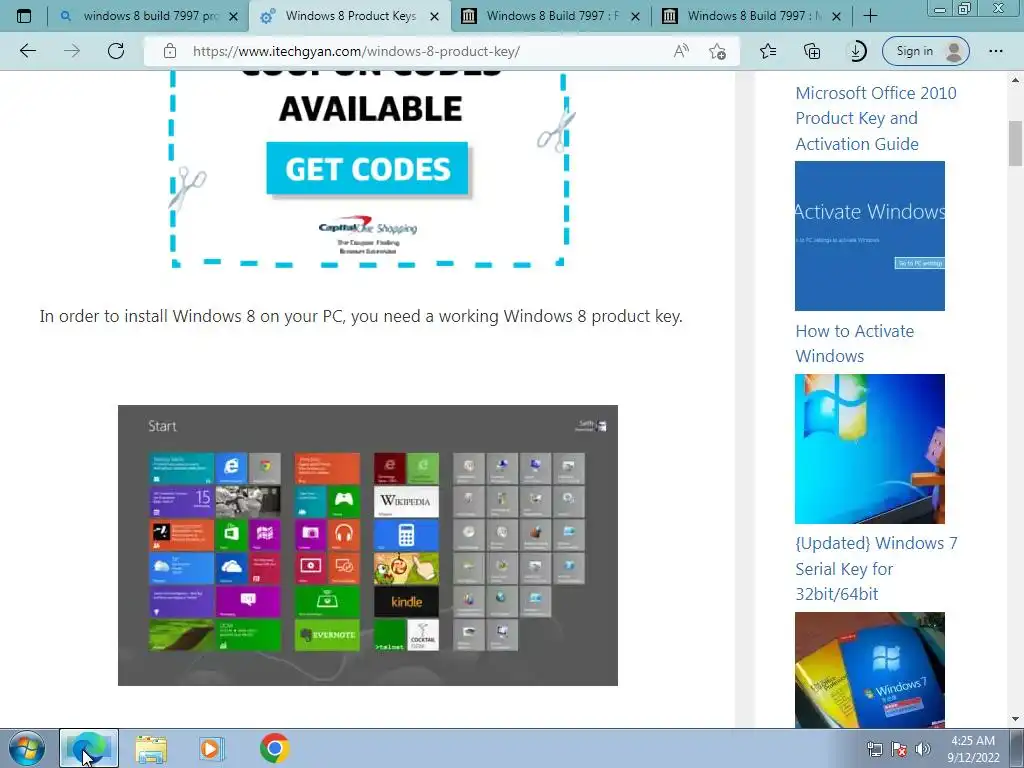
Task: Go back to the previous page
Action: pyautogui.click(x=28, y=51)
